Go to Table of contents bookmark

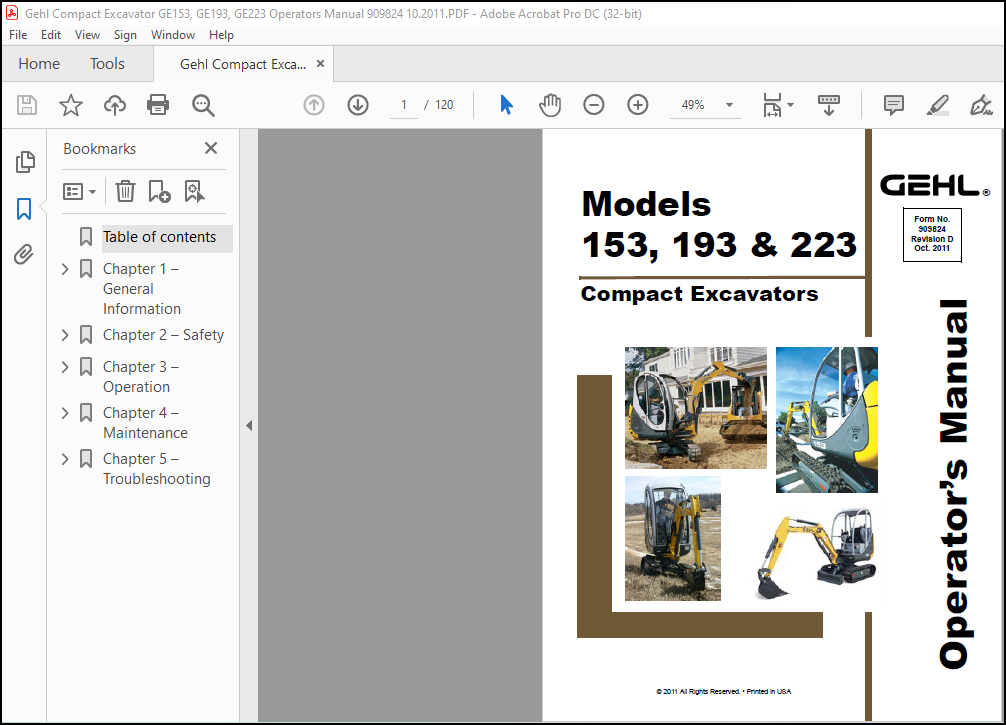click(x=160, y=237)
